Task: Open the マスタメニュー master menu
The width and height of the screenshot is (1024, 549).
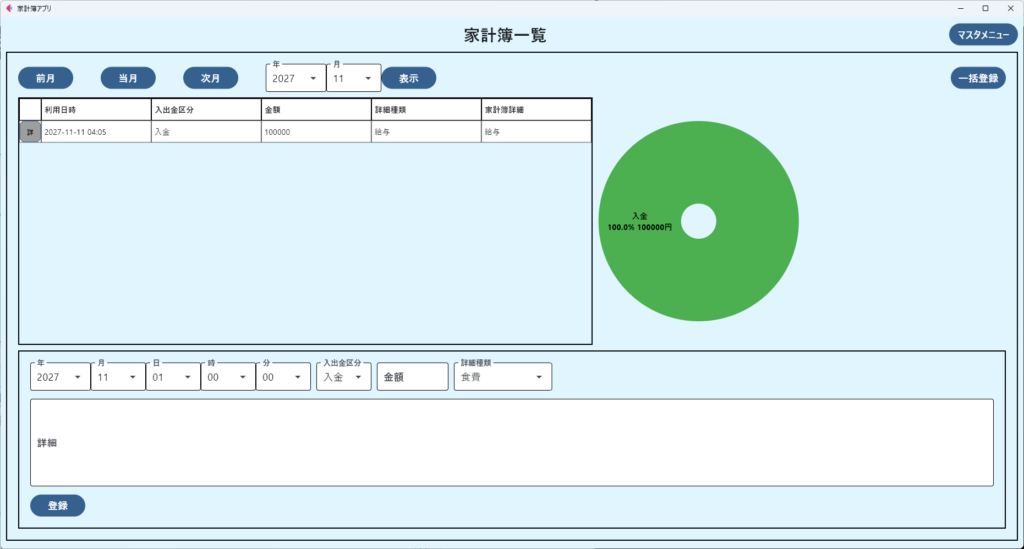Action: pos(982,35)
